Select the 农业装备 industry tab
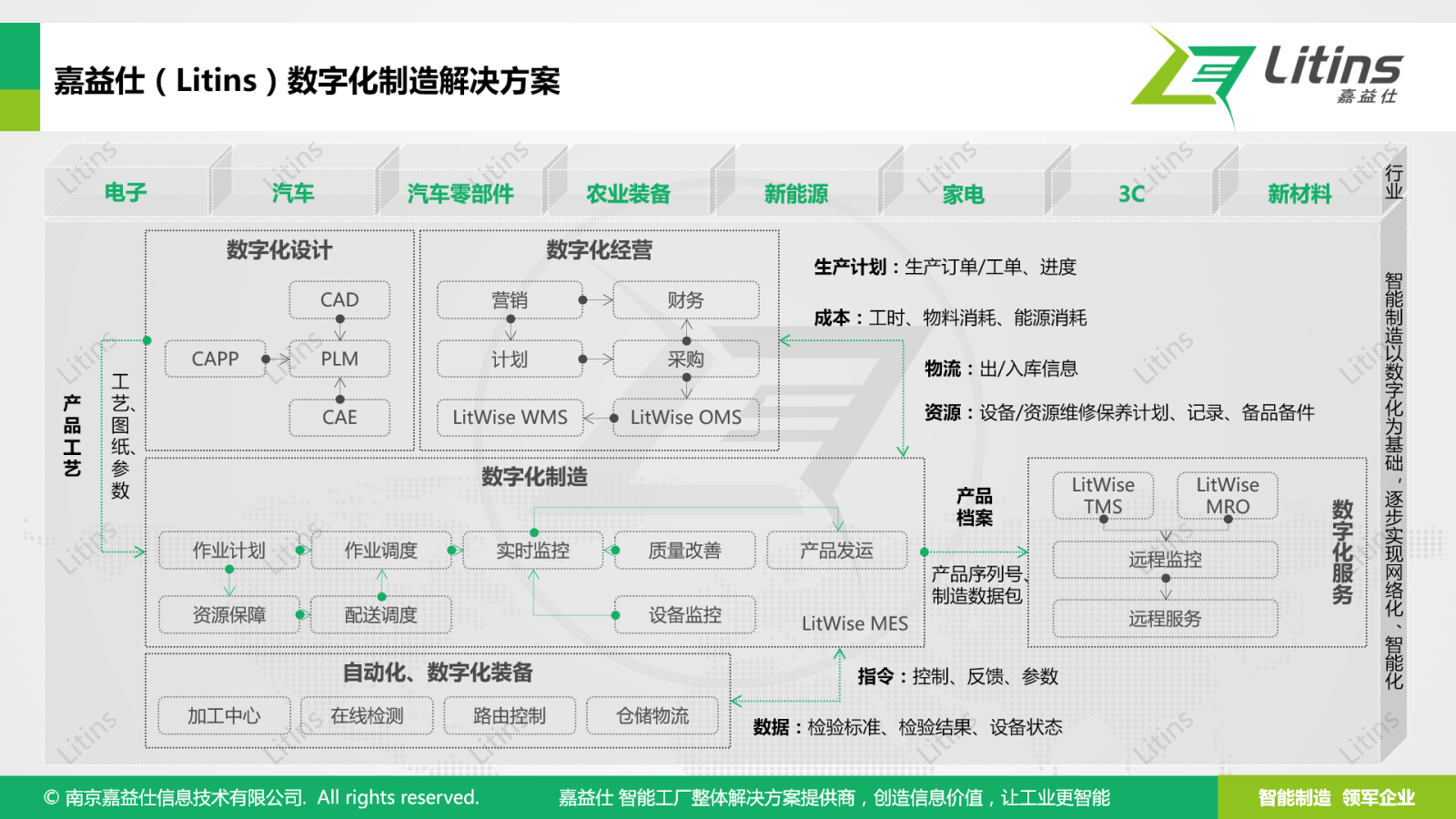This screenshot has height=819, width=1456. pos(628,193)
